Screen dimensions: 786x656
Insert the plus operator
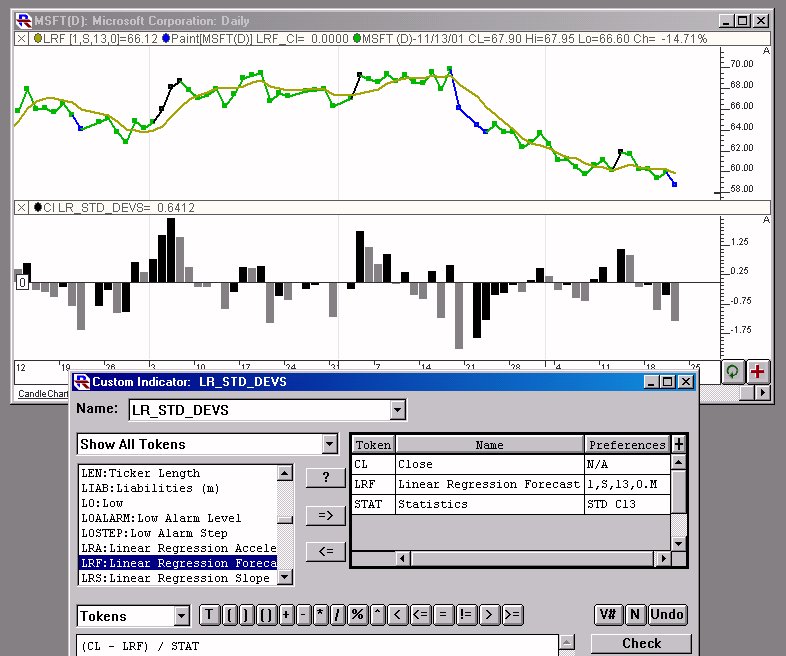click(x=286, y=615)
